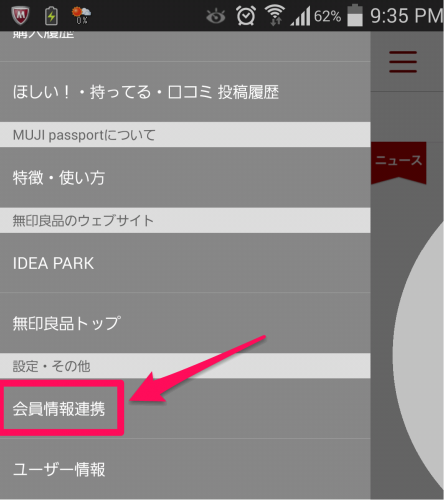
Task: Open 無印良品トップ menu item
Action: point(185,323)
